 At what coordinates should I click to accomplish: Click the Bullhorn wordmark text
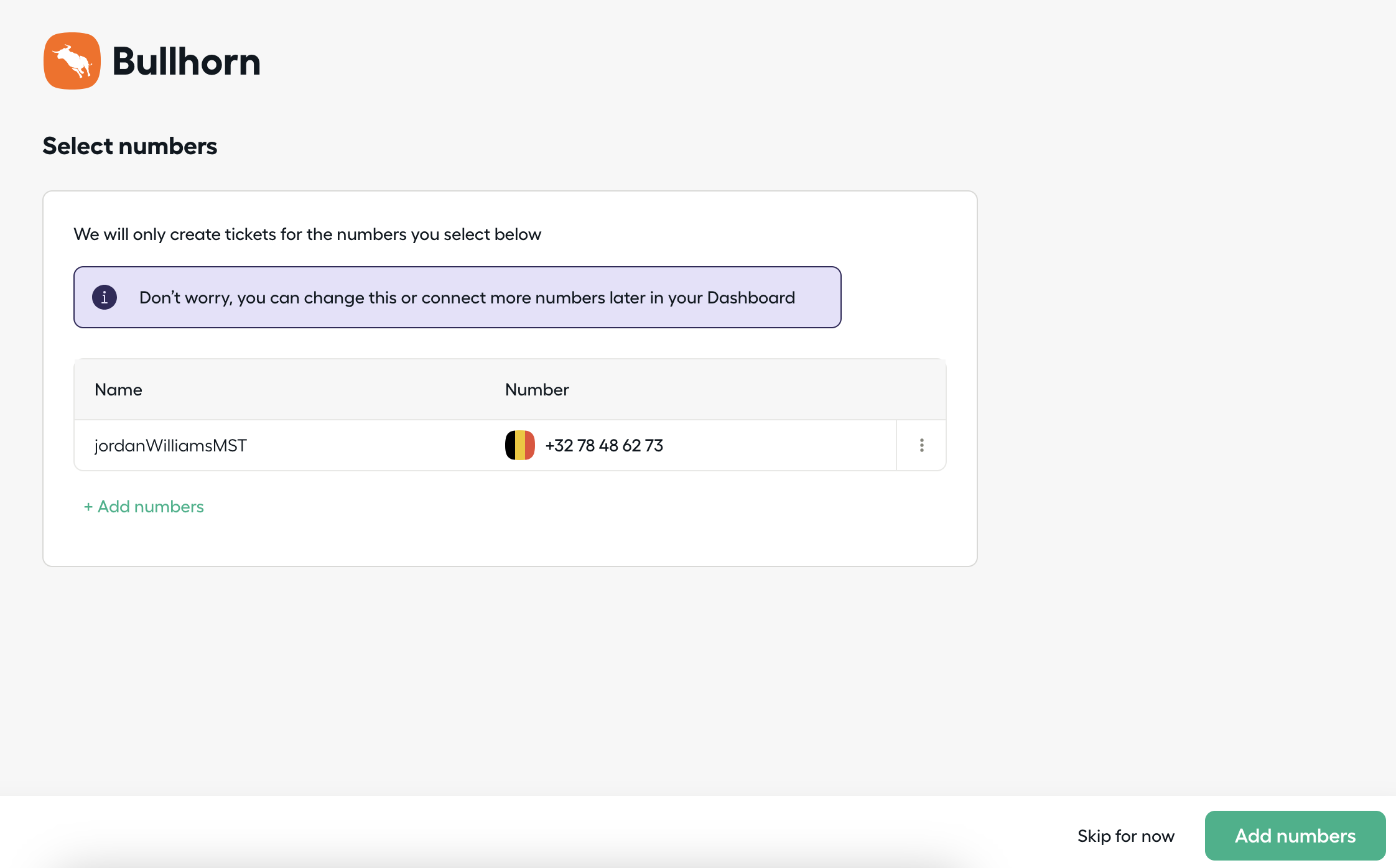click(186, 61)
